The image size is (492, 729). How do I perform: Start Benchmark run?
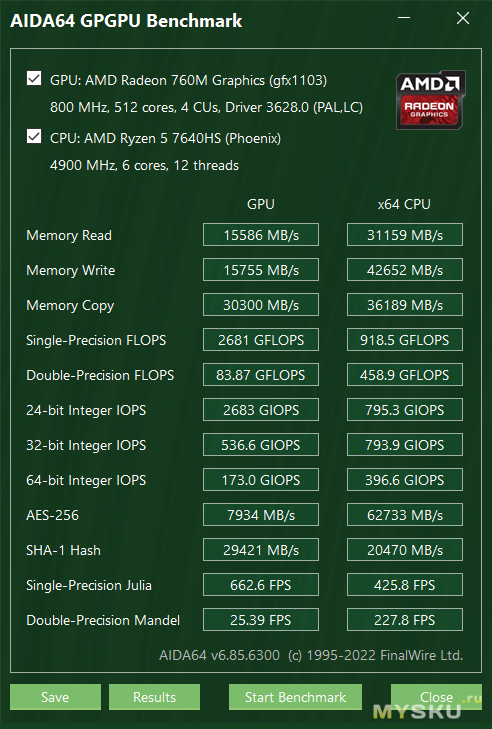click(x=295, y=697)
